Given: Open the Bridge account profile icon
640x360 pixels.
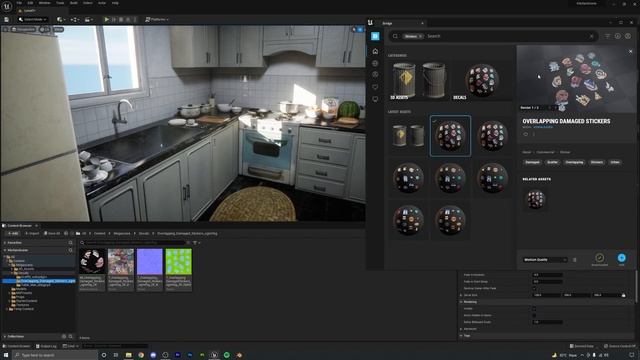Looking at the screenshot, I should coord(628,36).
